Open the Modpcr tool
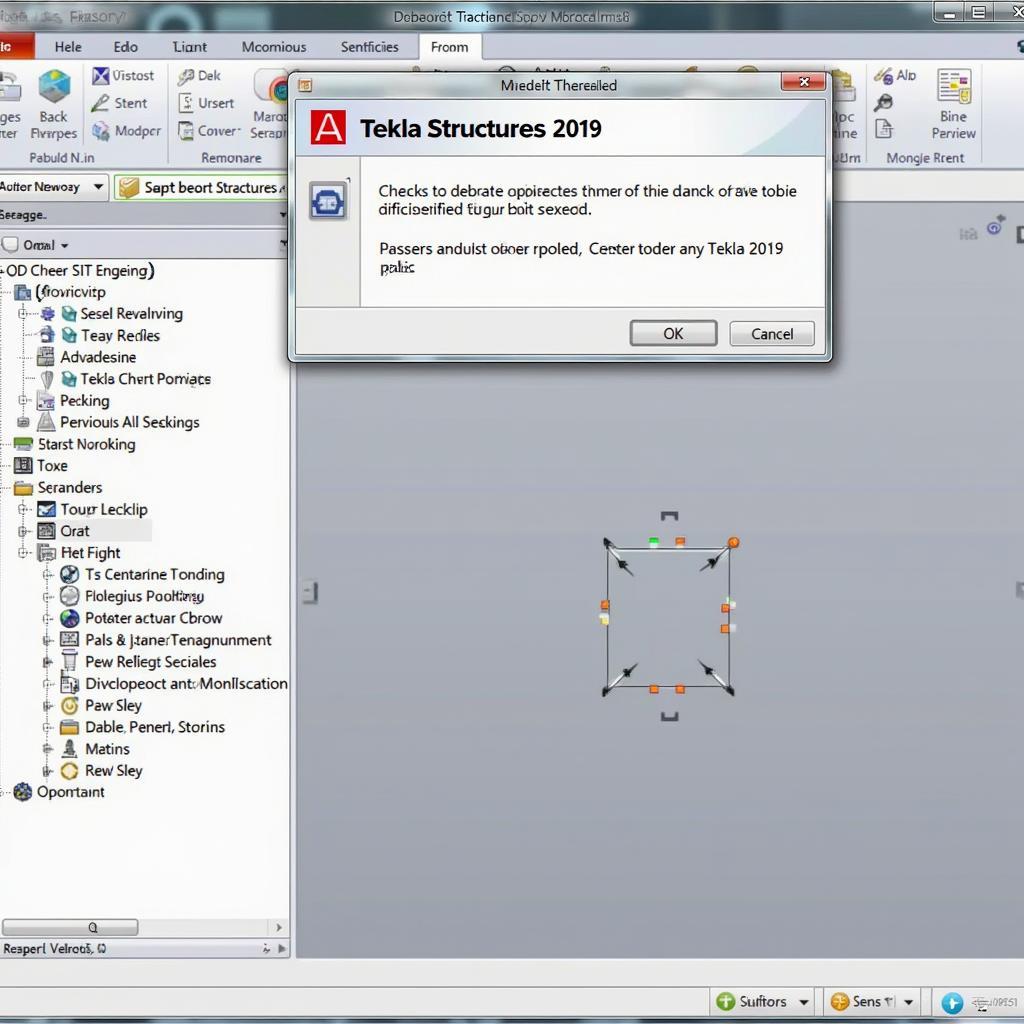 click(101, 131)
